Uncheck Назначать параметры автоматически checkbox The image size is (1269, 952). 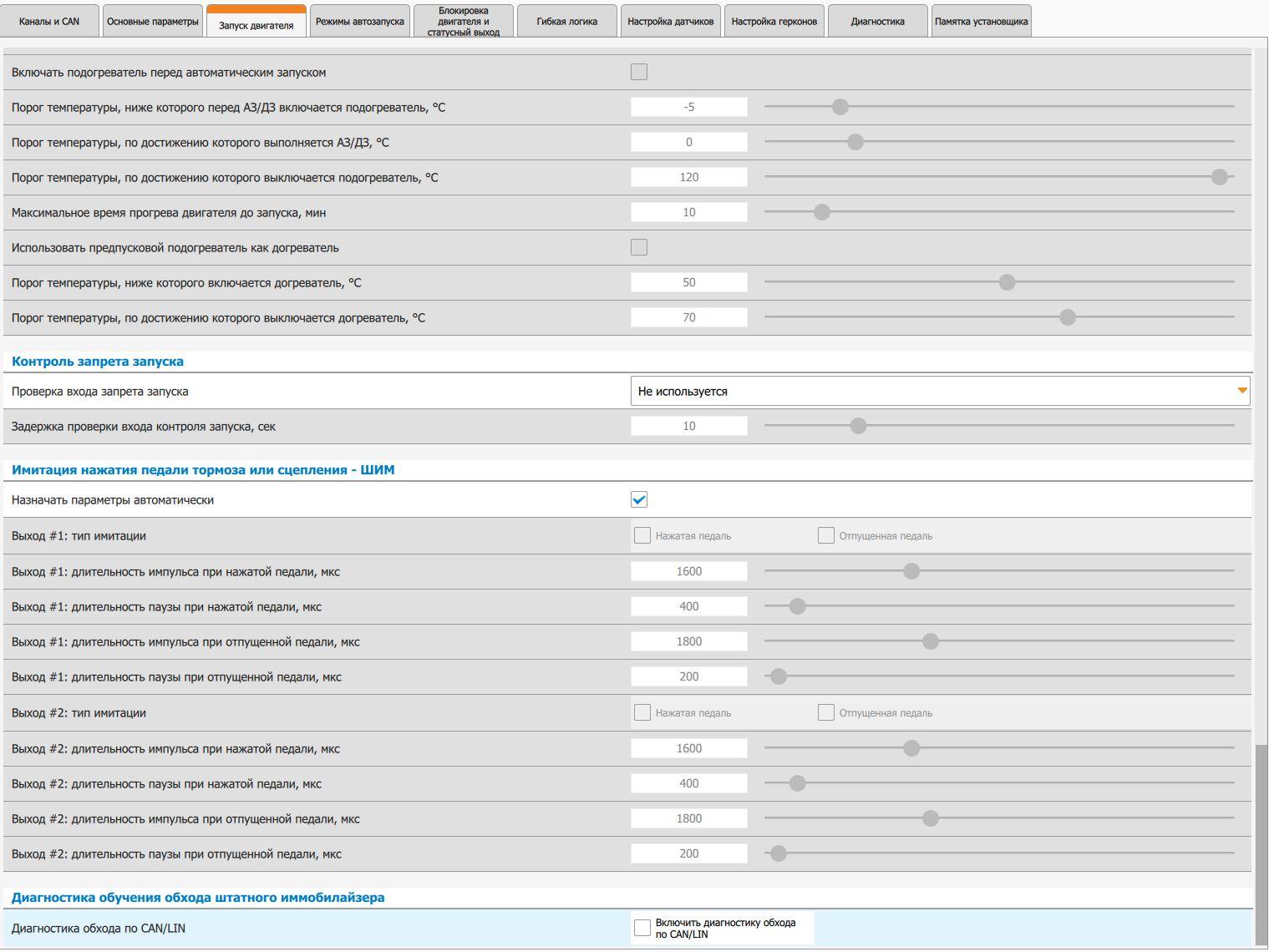coord(639,499)
